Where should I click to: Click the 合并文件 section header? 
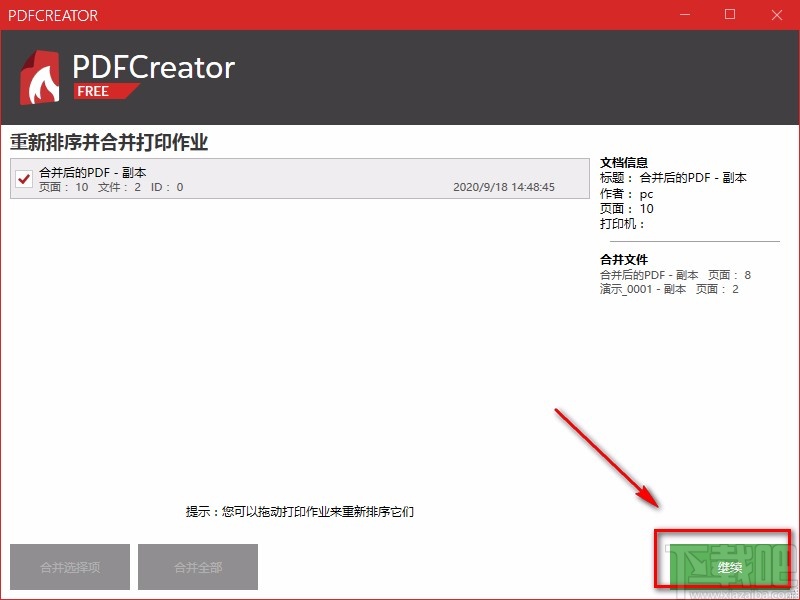click(x=625, y=259)
